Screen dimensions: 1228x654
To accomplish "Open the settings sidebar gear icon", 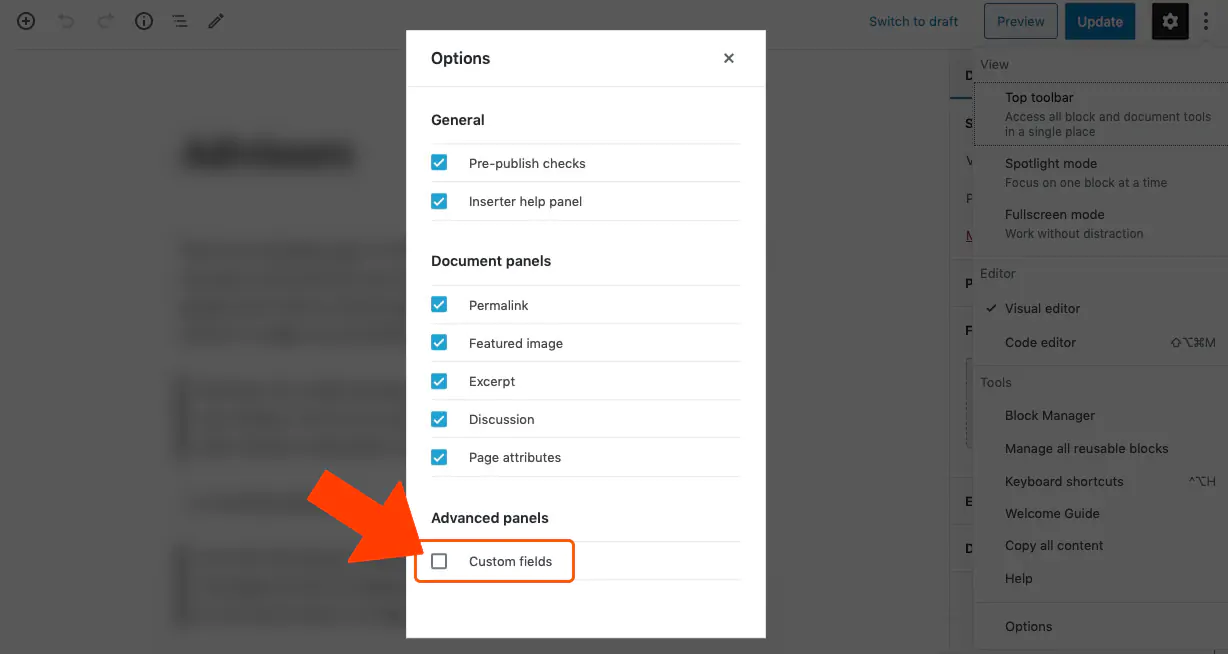I will click(x=1170, y=21).
